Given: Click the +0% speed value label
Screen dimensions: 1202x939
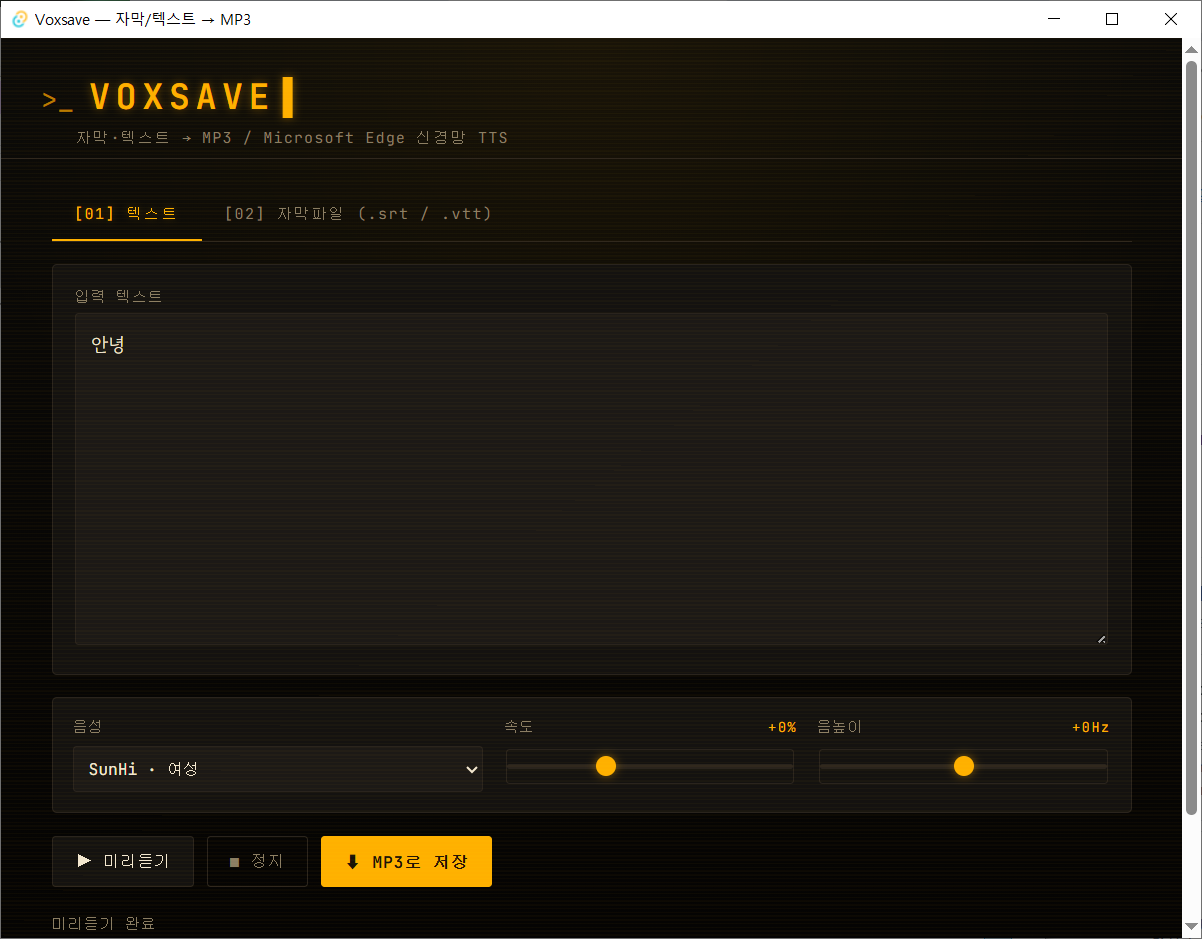Looking at the screenshot, I should pyautogui.click(x=782, y=727).
